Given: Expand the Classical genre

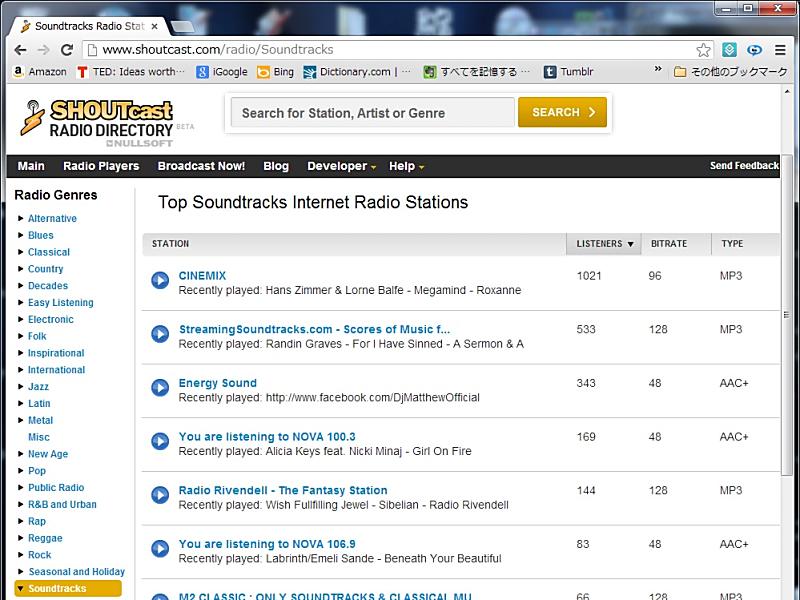Looking at the screenshot, I should tap(20, 252).
